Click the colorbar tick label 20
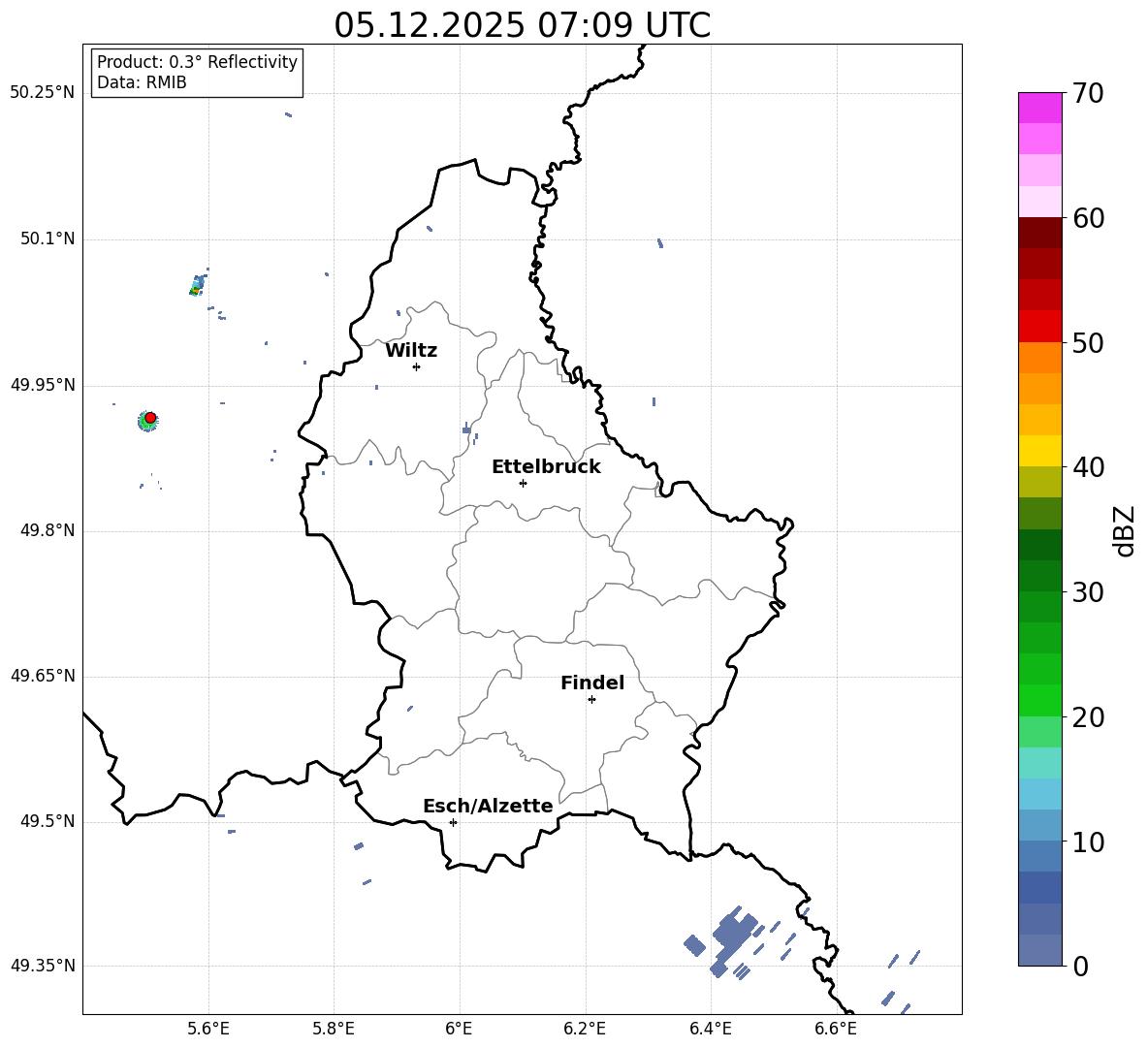This screenshot has height=1048, width=1148. (x=1087, y=717)
